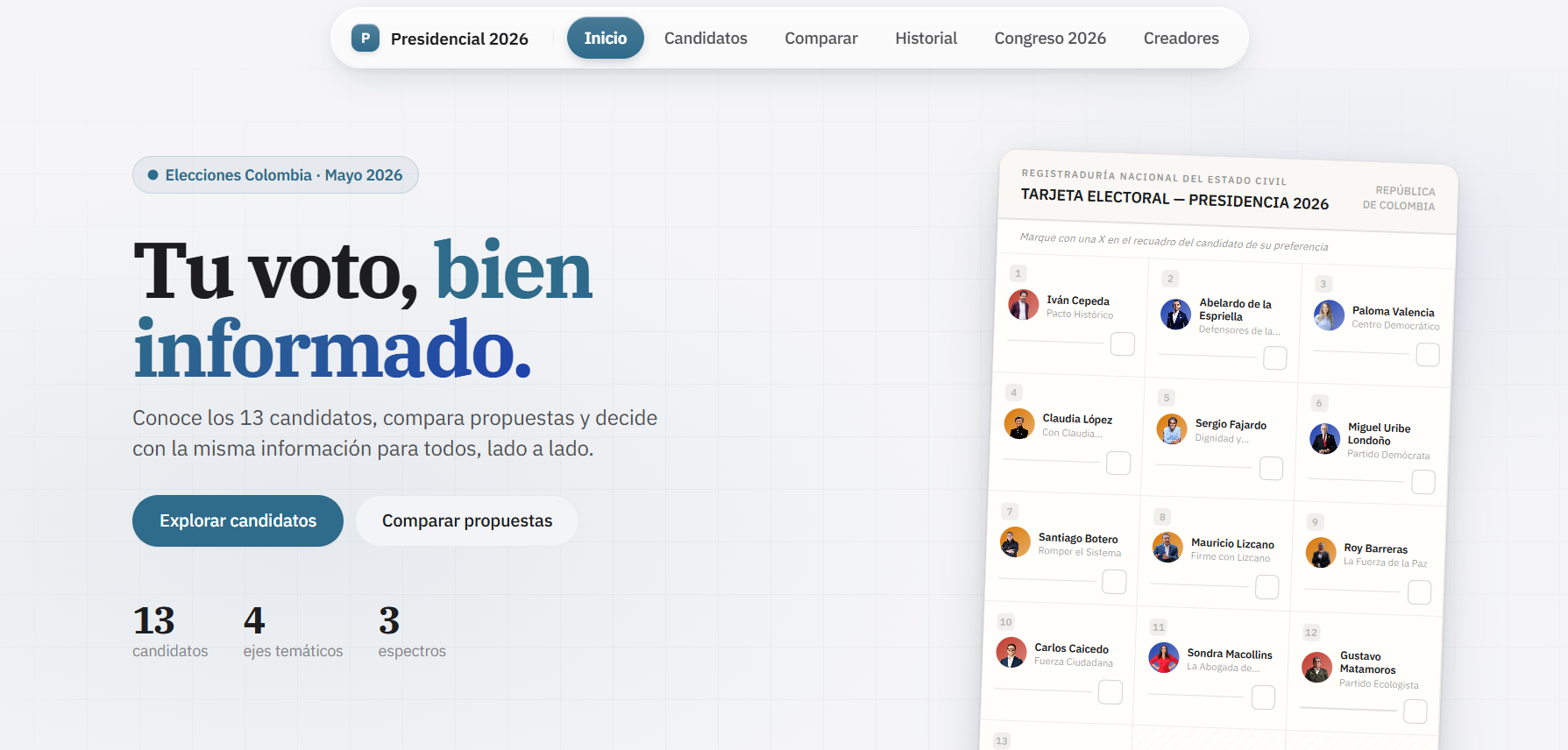Click Carlos Caicedo's avatar photo
The height and width of the screenshot is (750, 1568).
[x=1011, y=653]
